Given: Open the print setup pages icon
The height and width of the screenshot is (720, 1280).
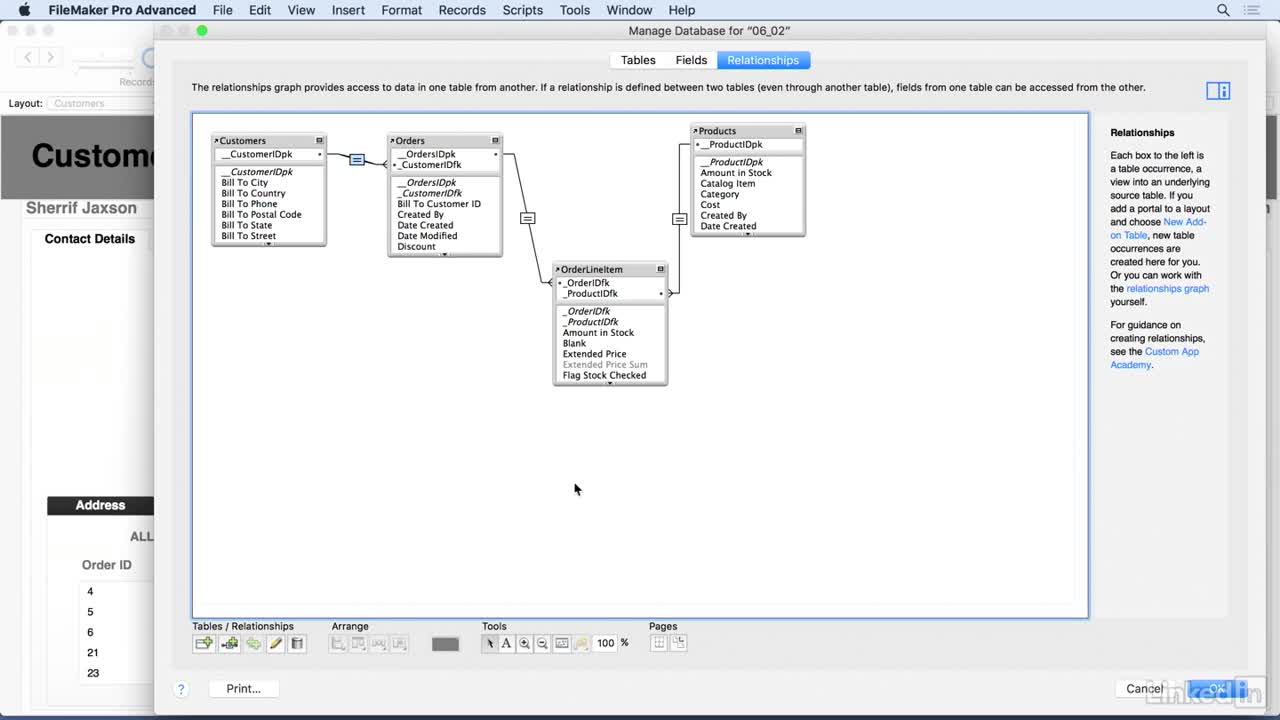Looking at the screenshot, I should pos(678,643).
